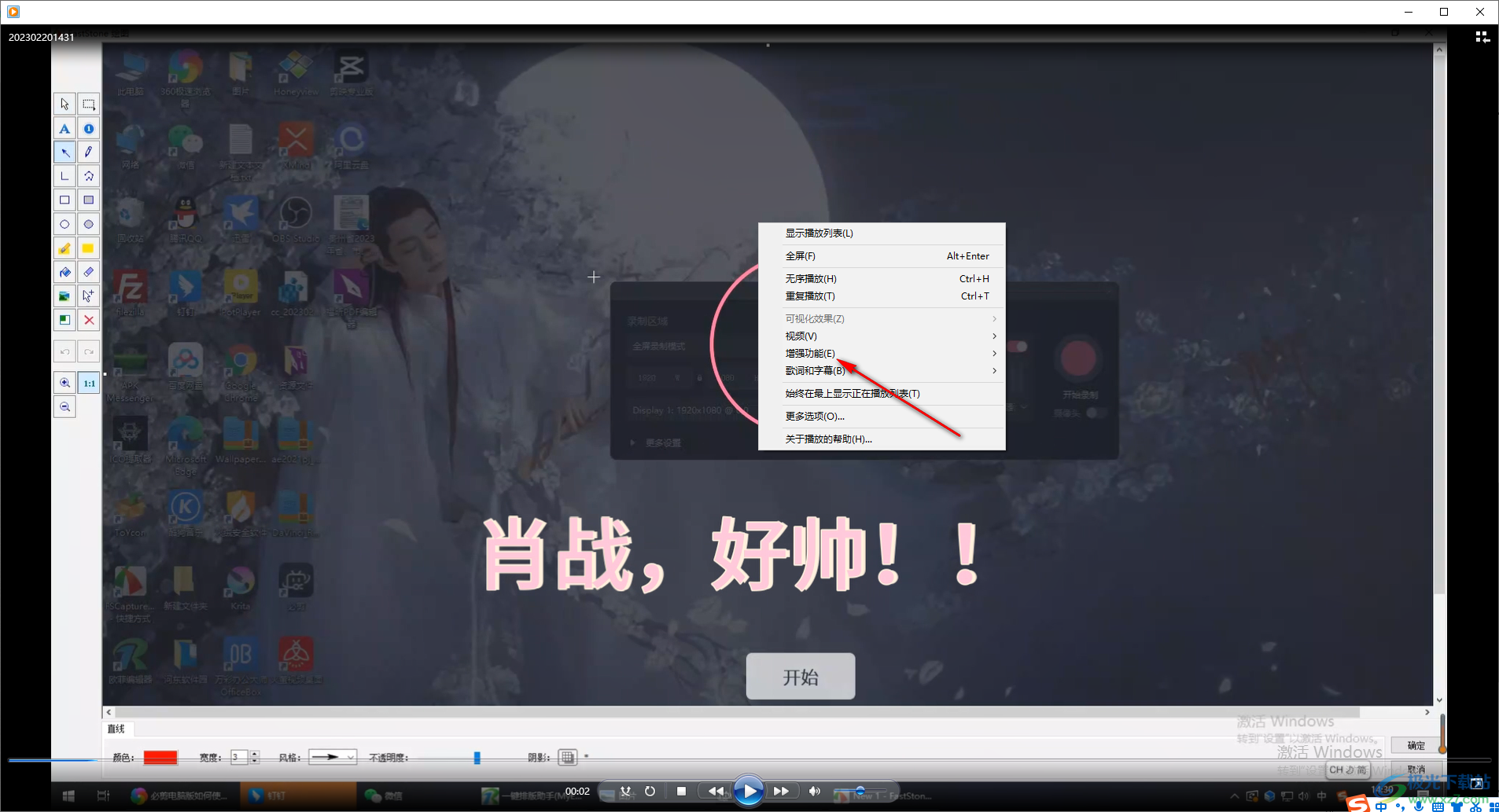The height and width of the screenshot is (812, 1499).
Task: Select 无序播放(H) menu entry
Action: coord(882,278)
